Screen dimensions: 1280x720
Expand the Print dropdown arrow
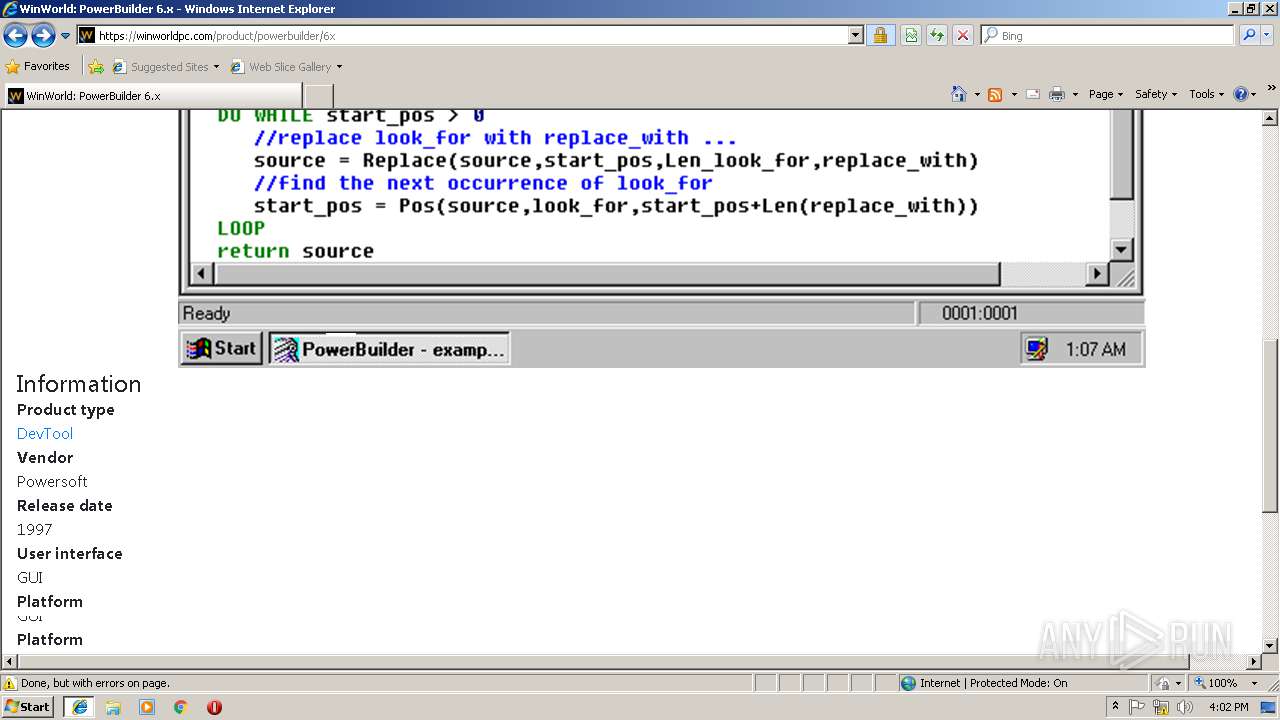pyautogui.click(x=1075, y=94)
